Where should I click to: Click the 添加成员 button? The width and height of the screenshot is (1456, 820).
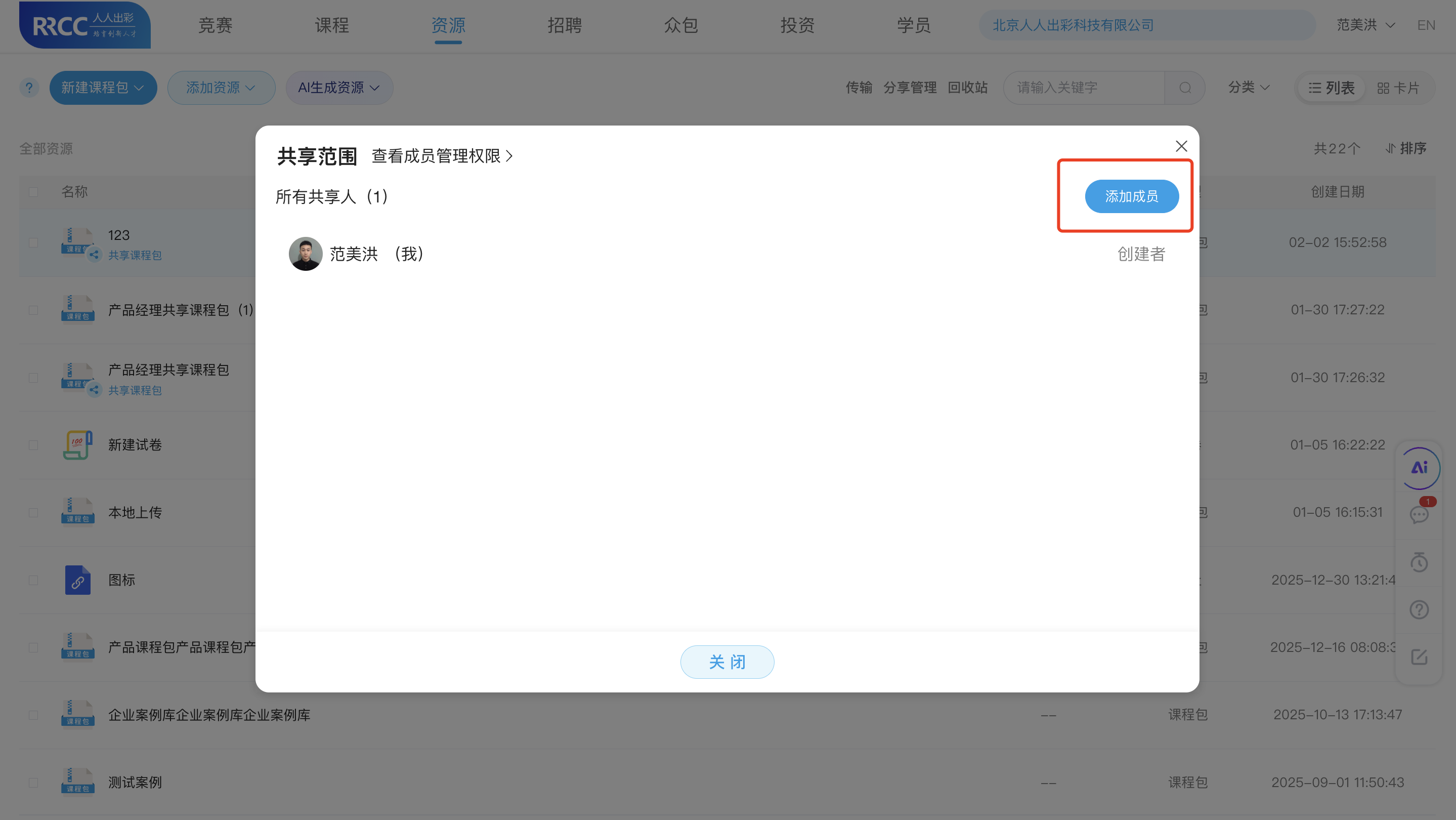[x=1132, y=196]
